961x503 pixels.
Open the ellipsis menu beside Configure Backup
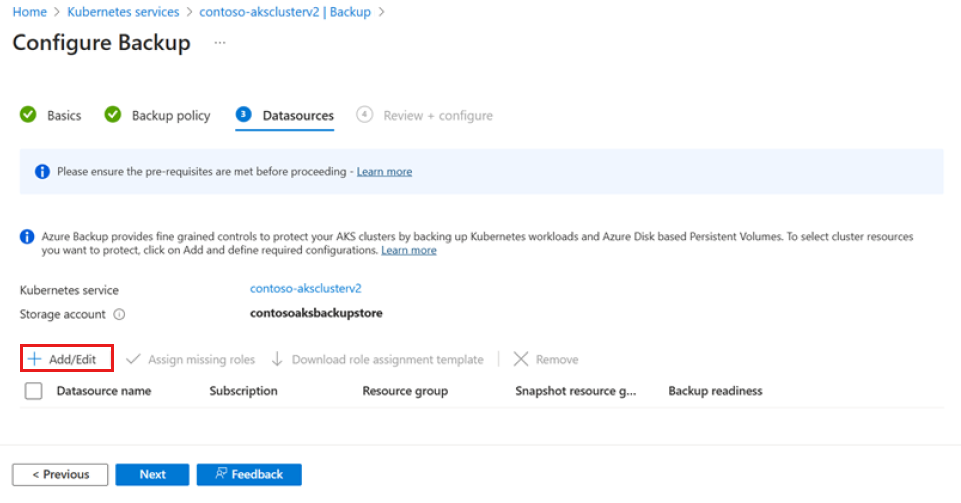(x=220, y=42)
